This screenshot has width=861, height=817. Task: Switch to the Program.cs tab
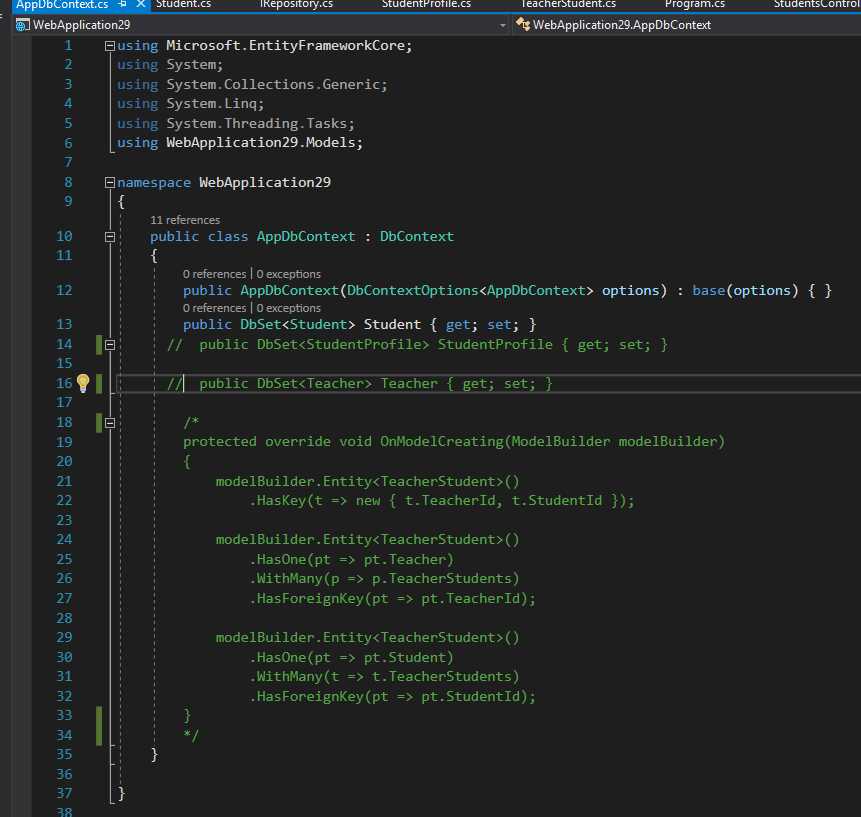pyautogui.click(x=694, y=5)
